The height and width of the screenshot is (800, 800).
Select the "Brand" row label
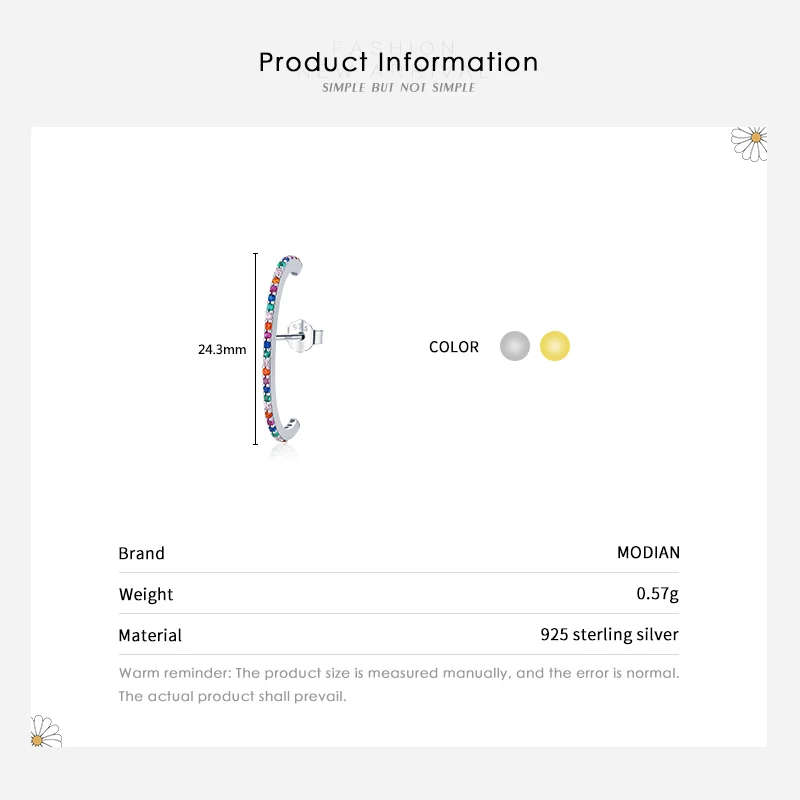click(141, 553)
